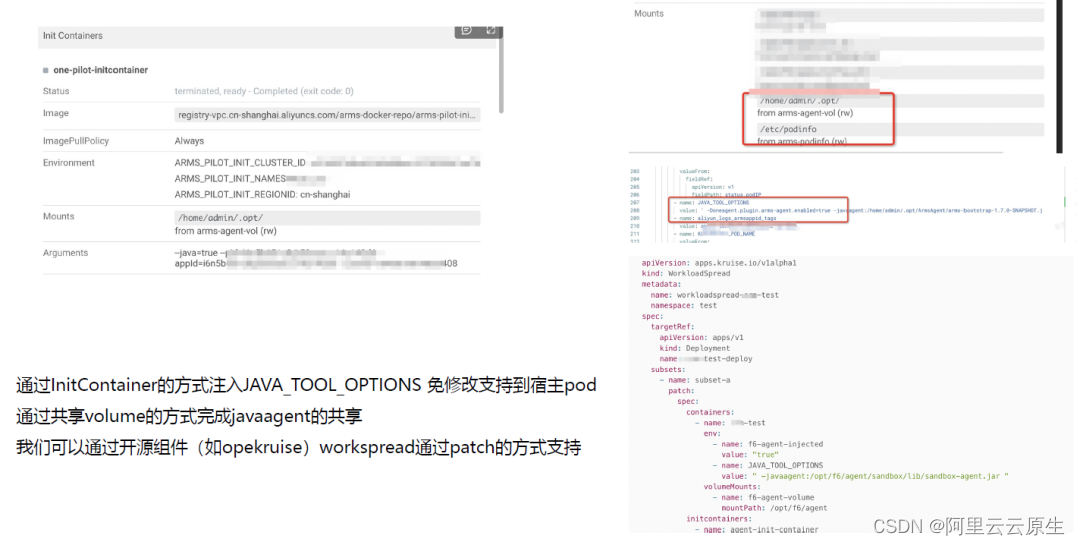Select the 'kind: Deployment' YAML line
Viewport: 1080px width, 545px height.
(694, 348)
